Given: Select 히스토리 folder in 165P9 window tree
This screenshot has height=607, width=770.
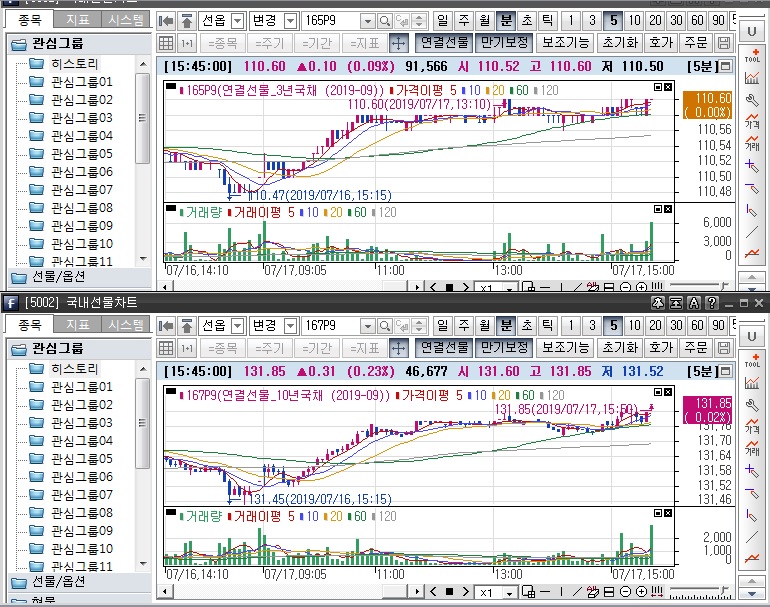Looking at the screenshot, I should point(75,64).
